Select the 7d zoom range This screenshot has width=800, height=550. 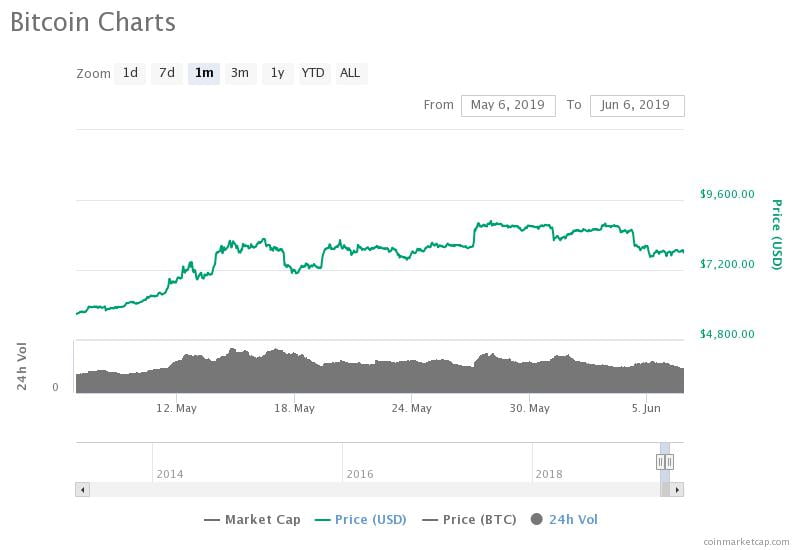167,73
